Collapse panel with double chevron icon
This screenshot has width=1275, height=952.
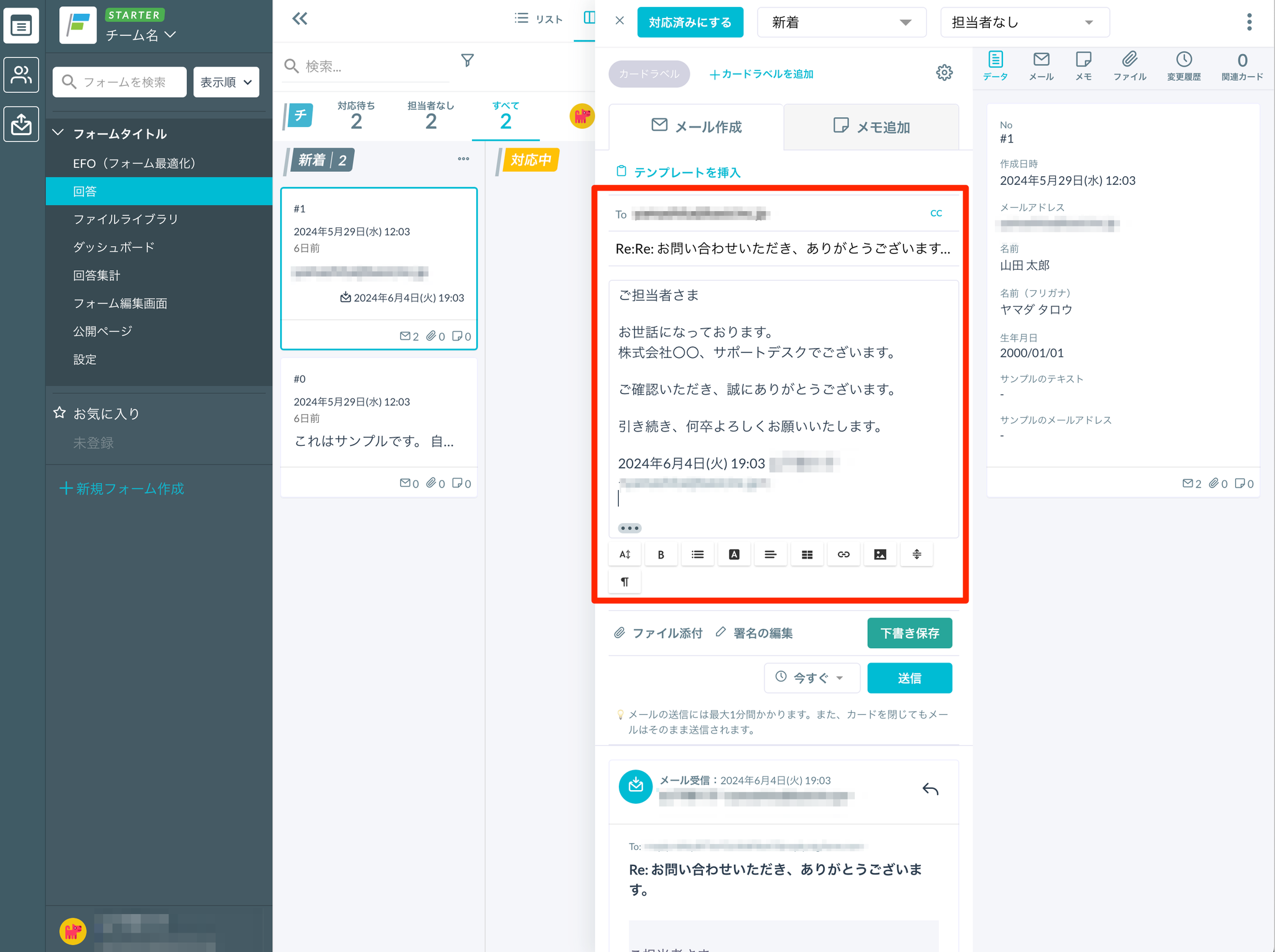(x=300, y=19)
